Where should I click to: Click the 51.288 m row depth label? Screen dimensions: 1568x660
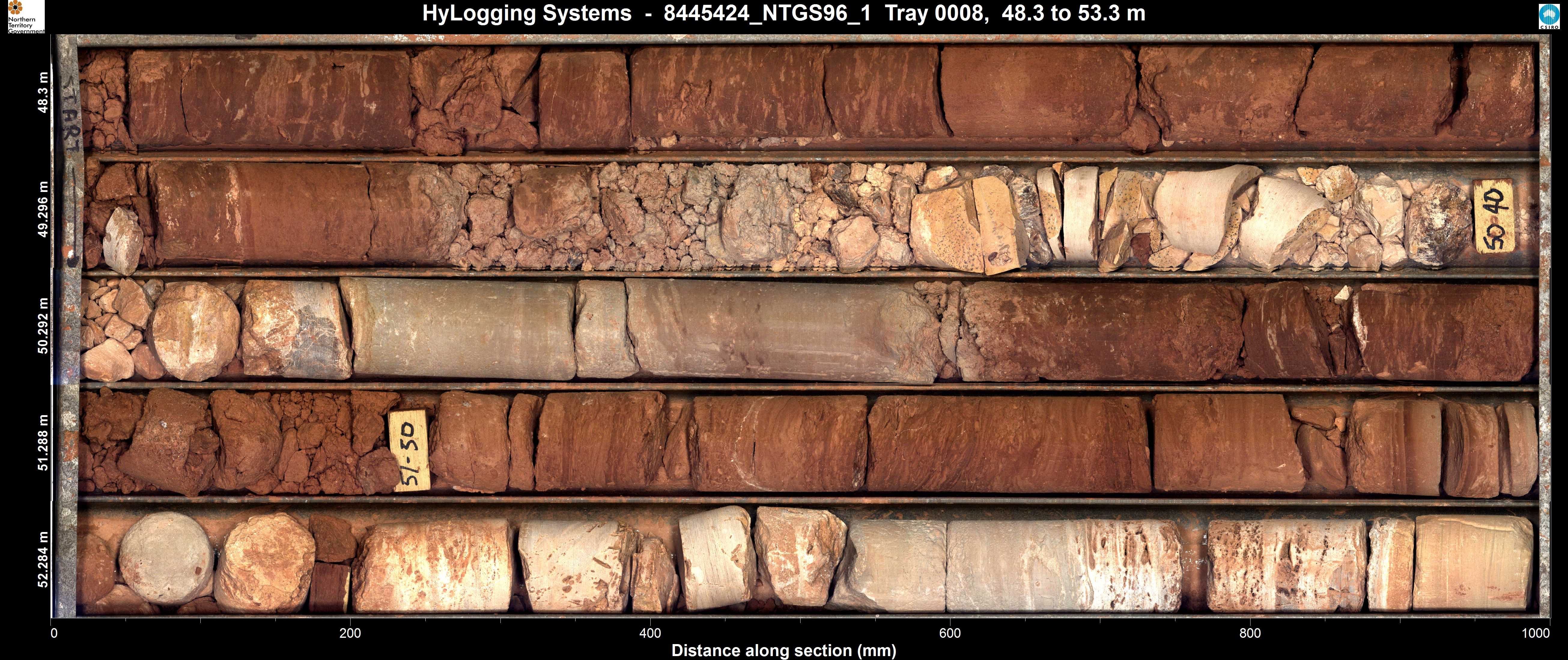[x=43, y=443]
